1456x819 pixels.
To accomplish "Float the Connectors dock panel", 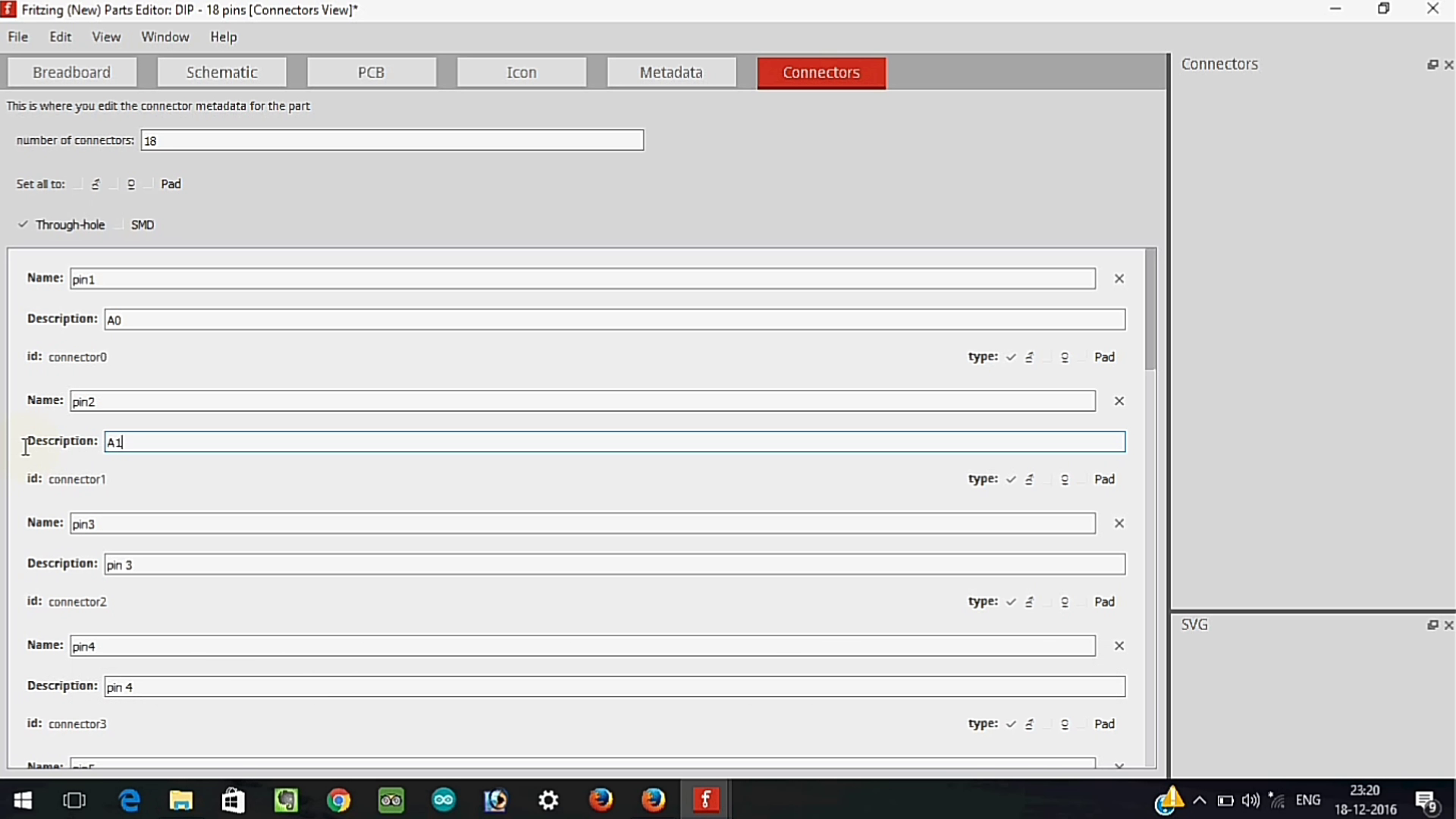I will point(1432,65).
